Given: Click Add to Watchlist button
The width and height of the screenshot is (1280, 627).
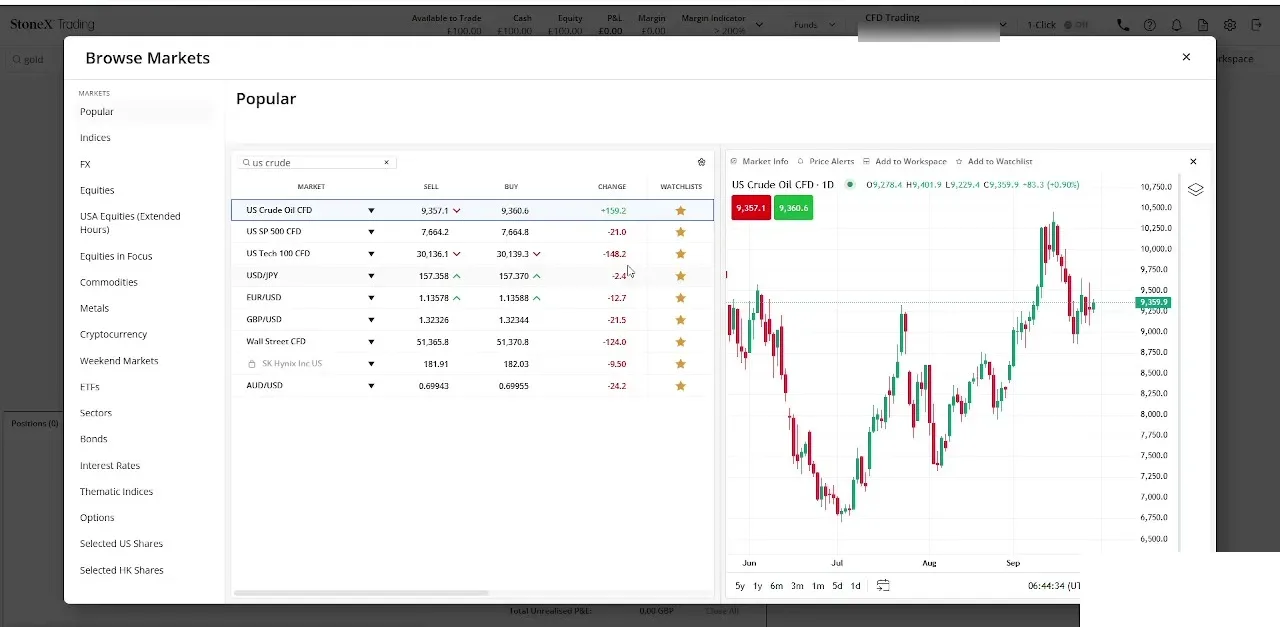Looking at the screenshot, I should coord(994,161).
